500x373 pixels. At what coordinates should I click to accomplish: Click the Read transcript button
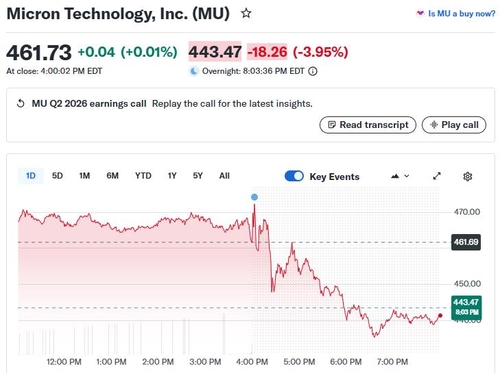tap(368, 125)
